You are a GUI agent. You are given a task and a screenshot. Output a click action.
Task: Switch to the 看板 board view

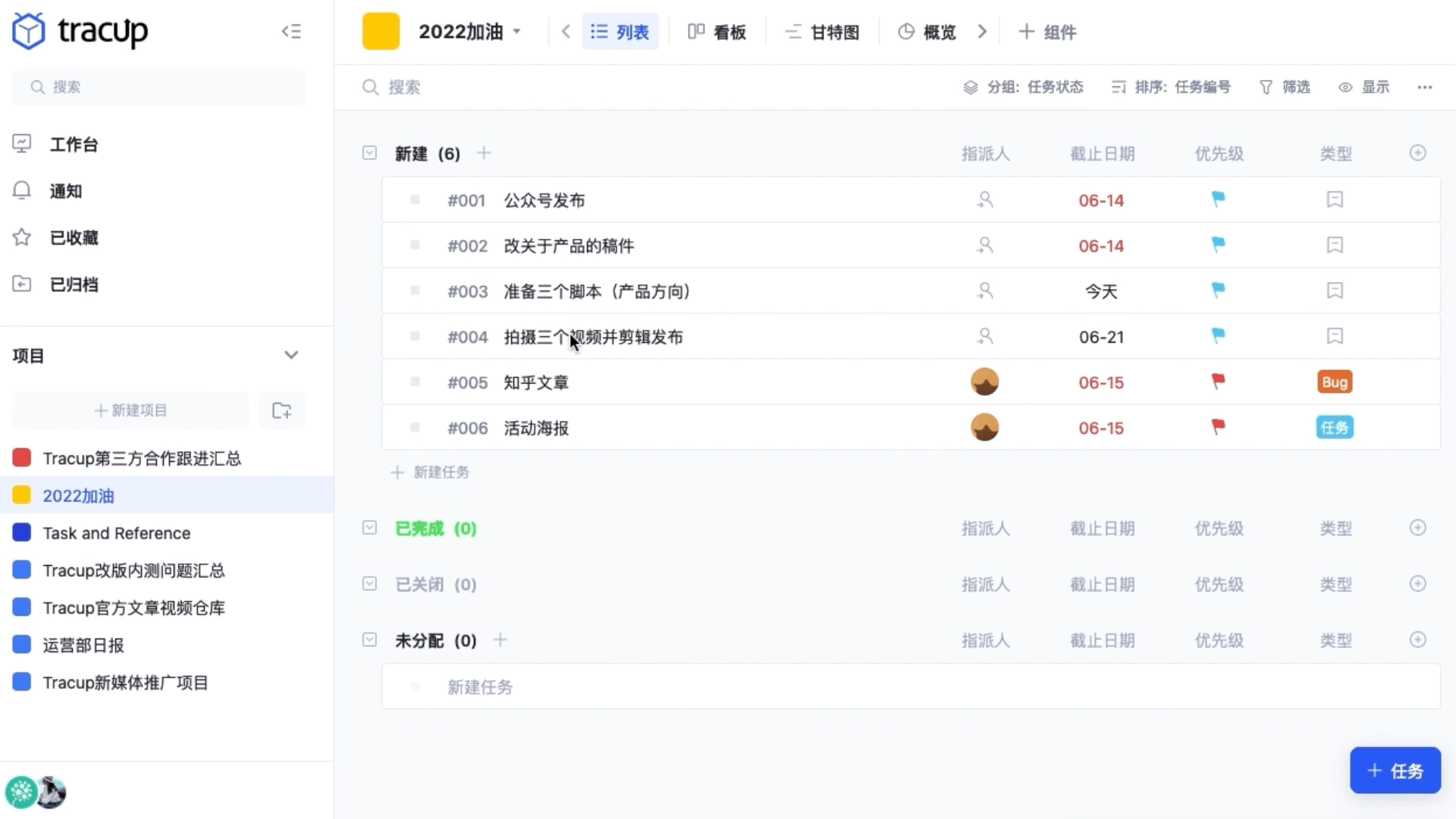[717, 32]
